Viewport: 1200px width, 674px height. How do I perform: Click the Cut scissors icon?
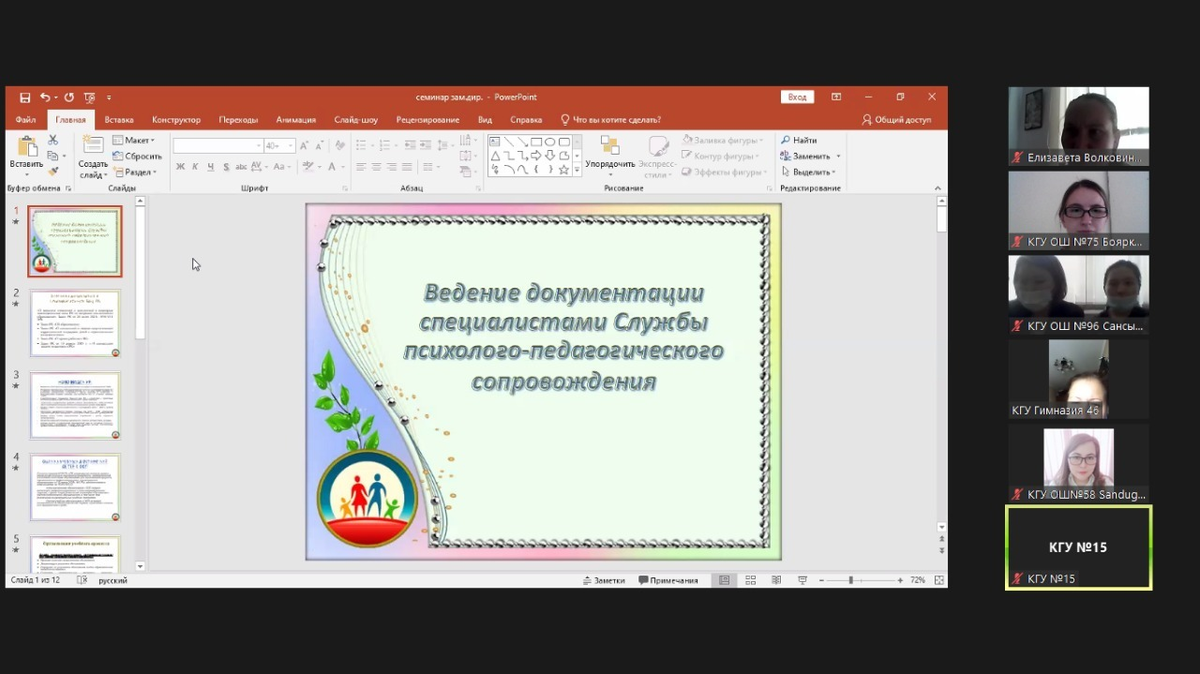click(x=53, y=141)
